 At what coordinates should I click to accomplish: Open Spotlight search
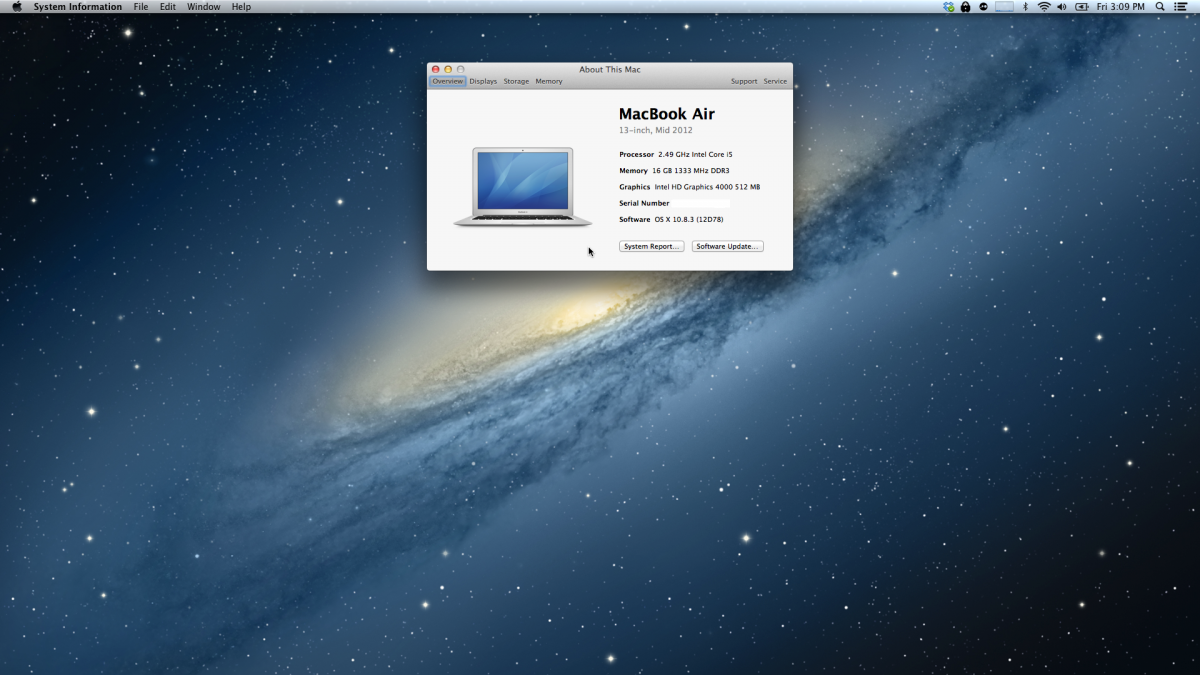(x=1160, y=7)
